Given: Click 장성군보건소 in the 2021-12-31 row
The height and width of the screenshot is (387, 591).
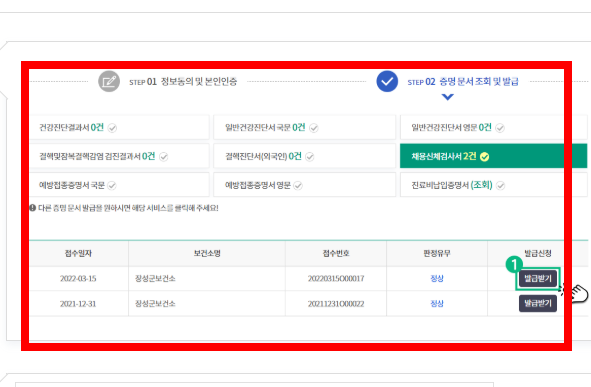Looking at the screenshot, I should [155, 303].
